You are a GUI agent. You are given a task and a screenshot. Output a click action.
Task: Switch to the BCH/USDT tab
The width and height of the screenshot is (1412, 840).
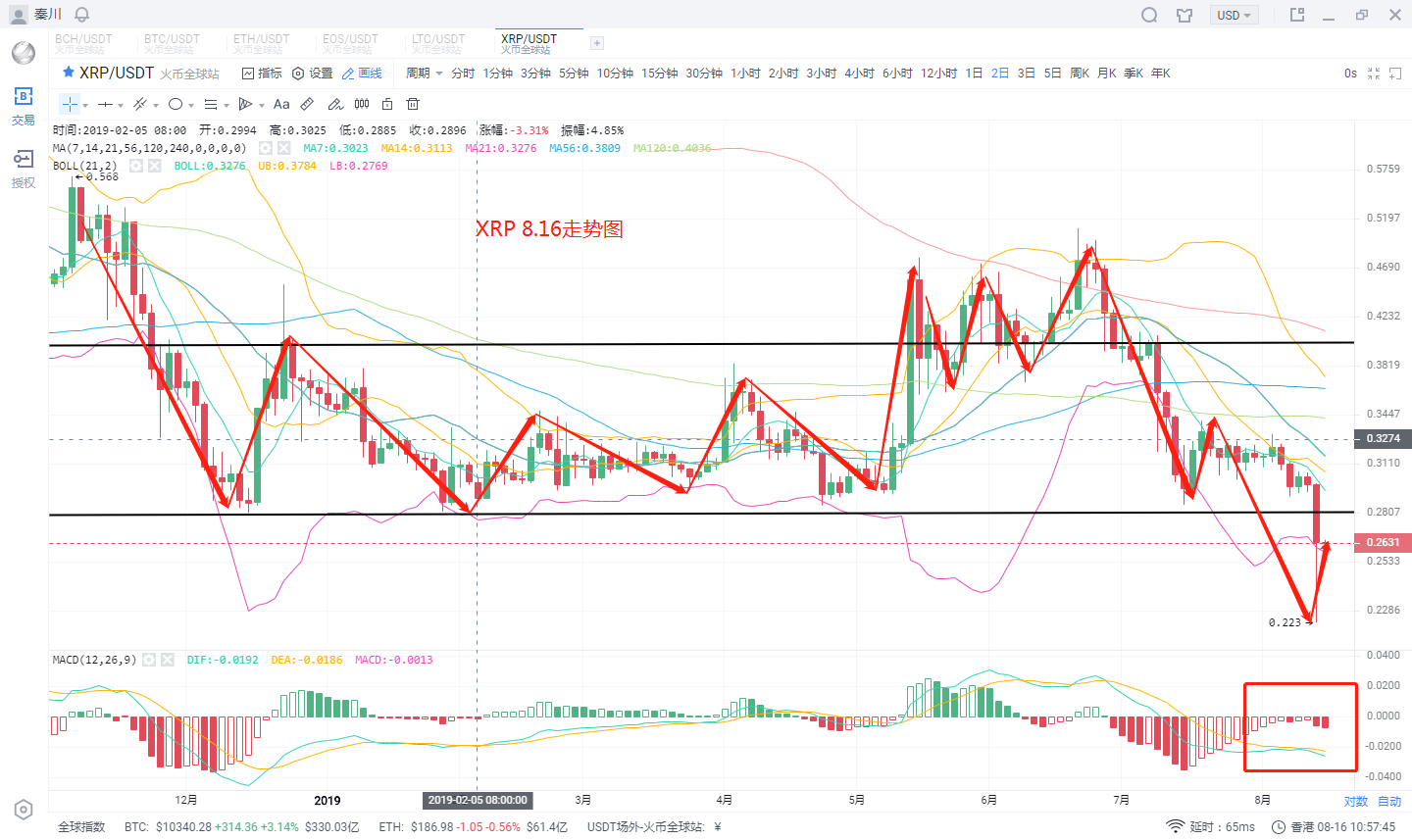point(83,43)
